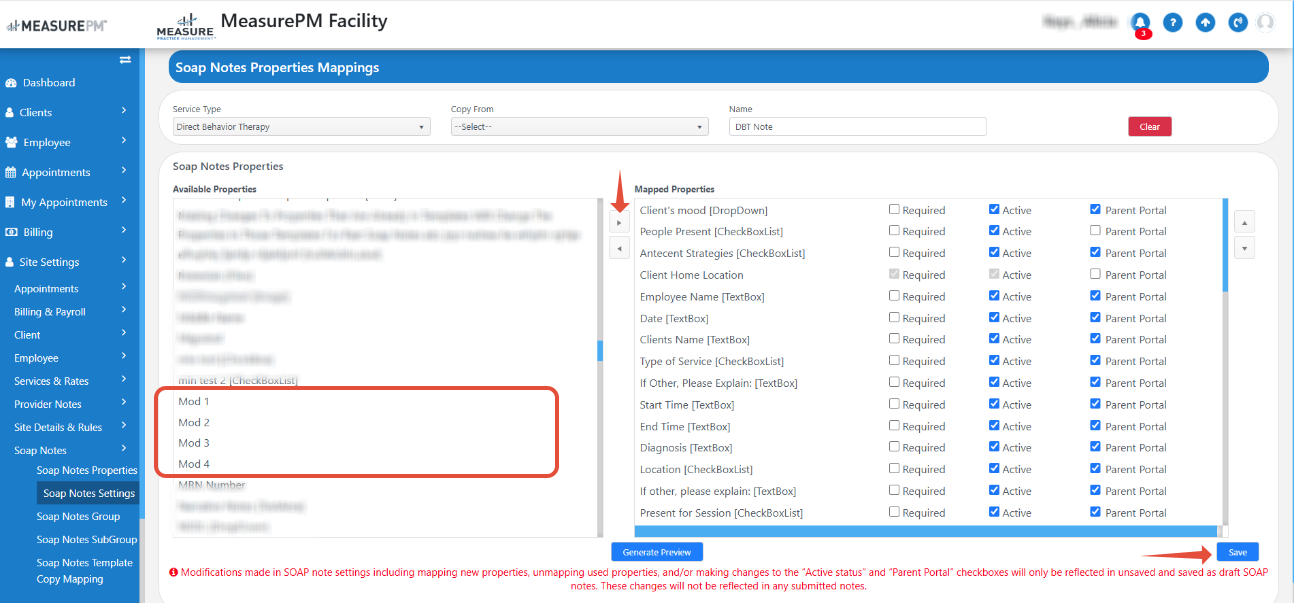This screenshot has width=1294, height=603.
Task: Open the Copy From dropdown
Action: [x=579, y=127]
